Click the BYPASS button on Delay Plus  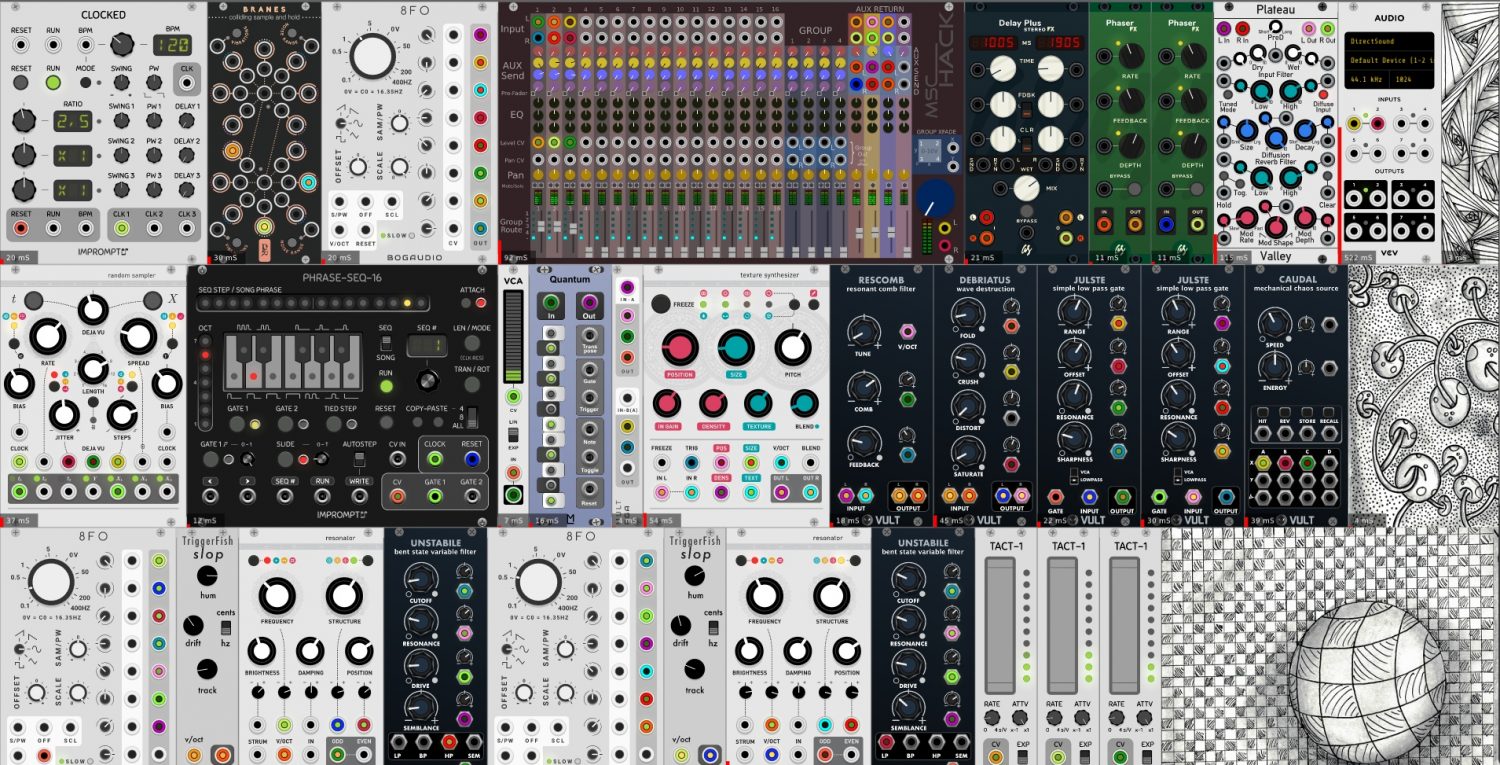[x=1026, y=211]
